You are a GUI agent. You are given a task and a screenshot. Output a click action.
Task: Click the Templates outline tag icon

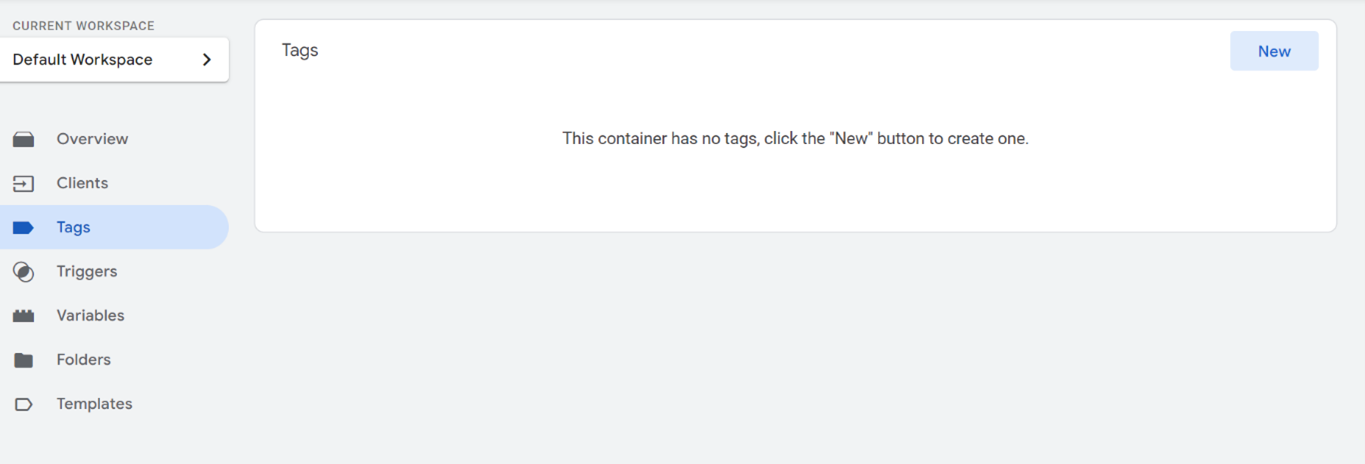pos(23,404)
